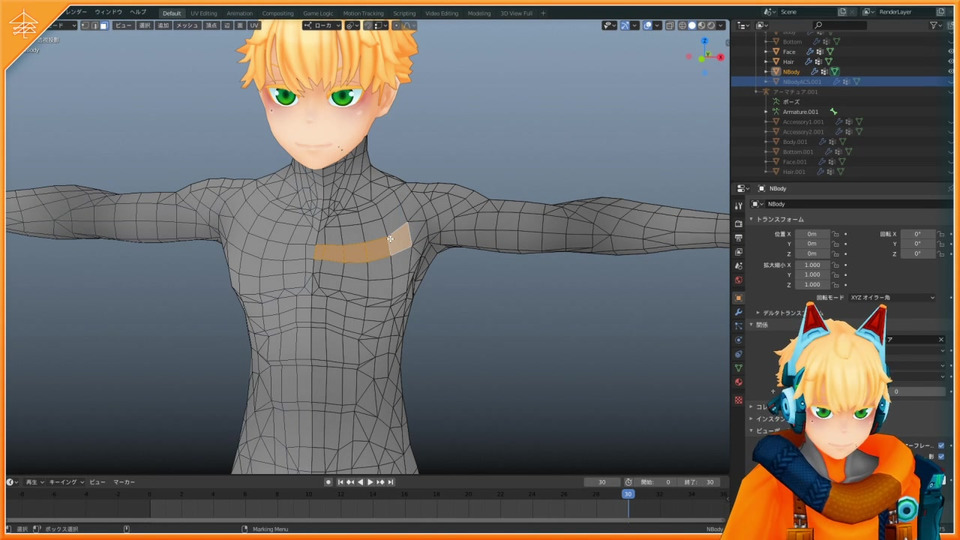Open the ヘルプ menu
960x540 pixels.
click(138, 12)
